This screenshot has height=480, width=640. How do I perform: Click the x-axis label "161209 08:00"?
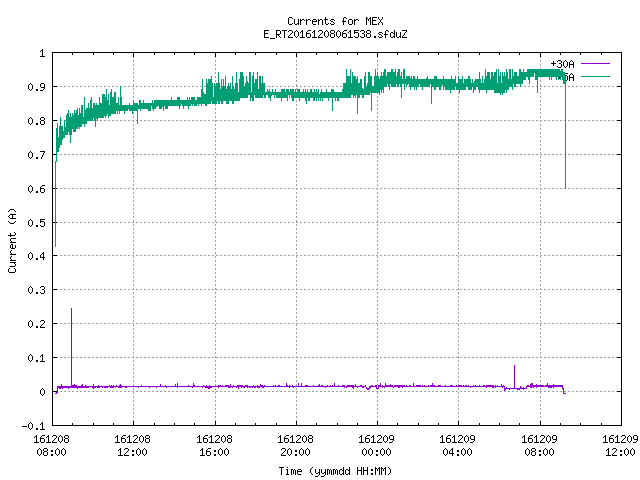coord(539,445)
